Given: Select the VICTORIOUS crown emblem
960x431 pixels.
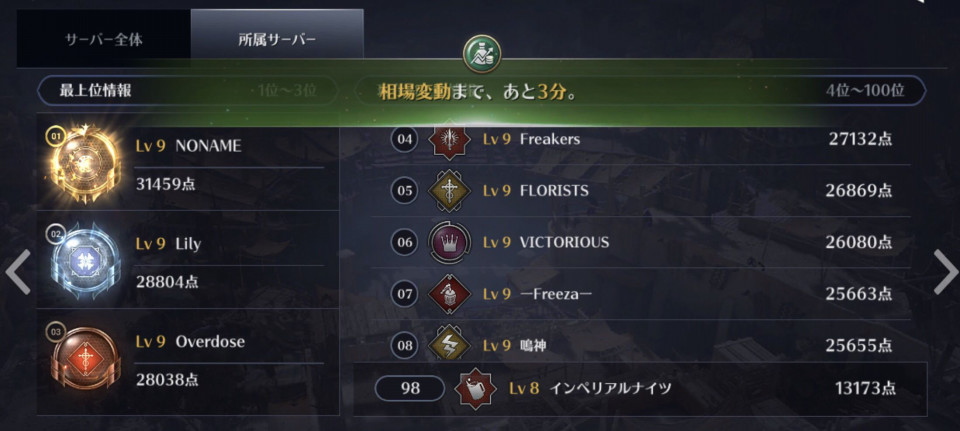Looking at the screenshot, I should tap(449, 242).
